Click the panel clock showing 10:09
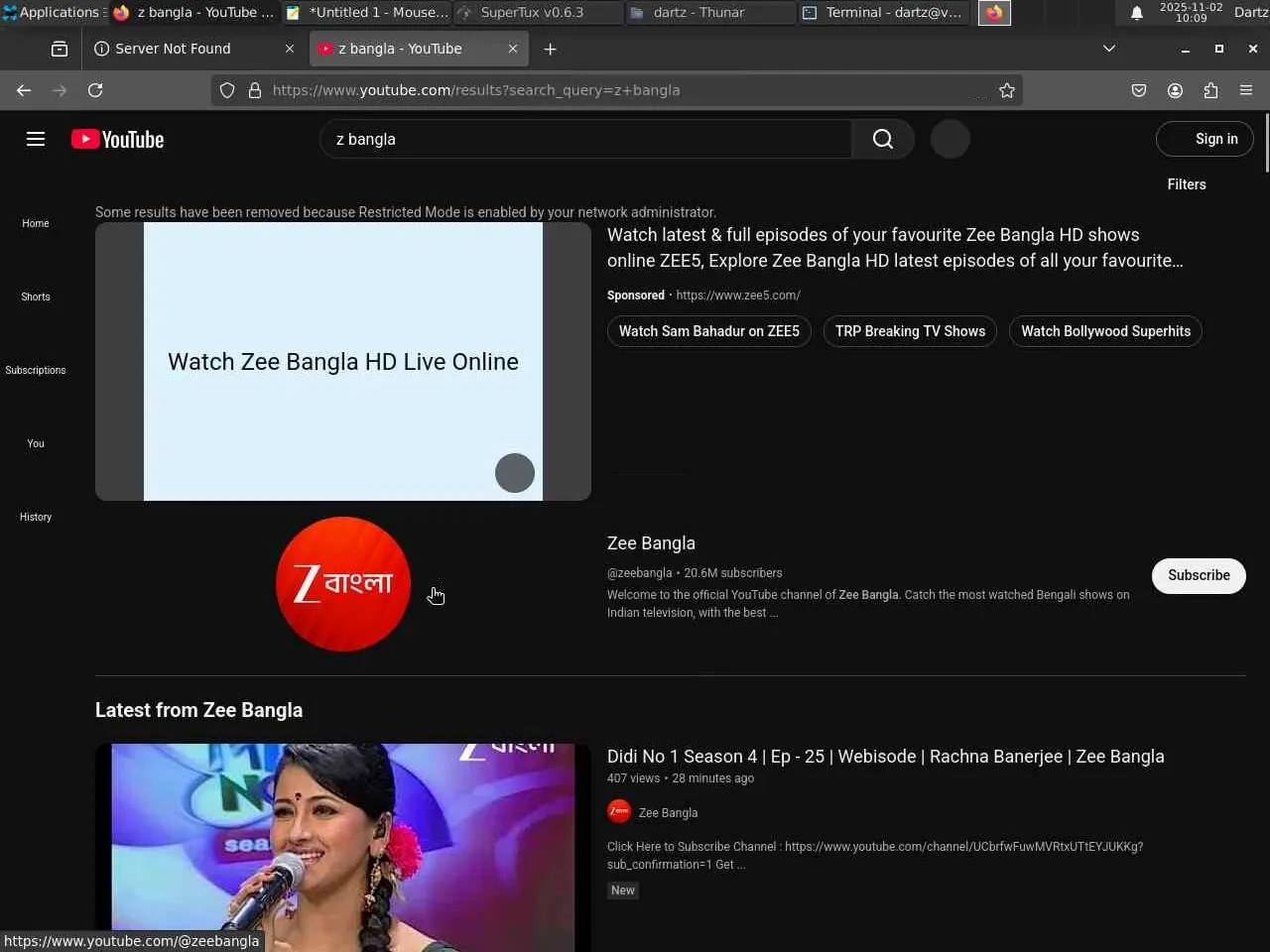The image size is (1270, 952). (x=1192, y=13)
